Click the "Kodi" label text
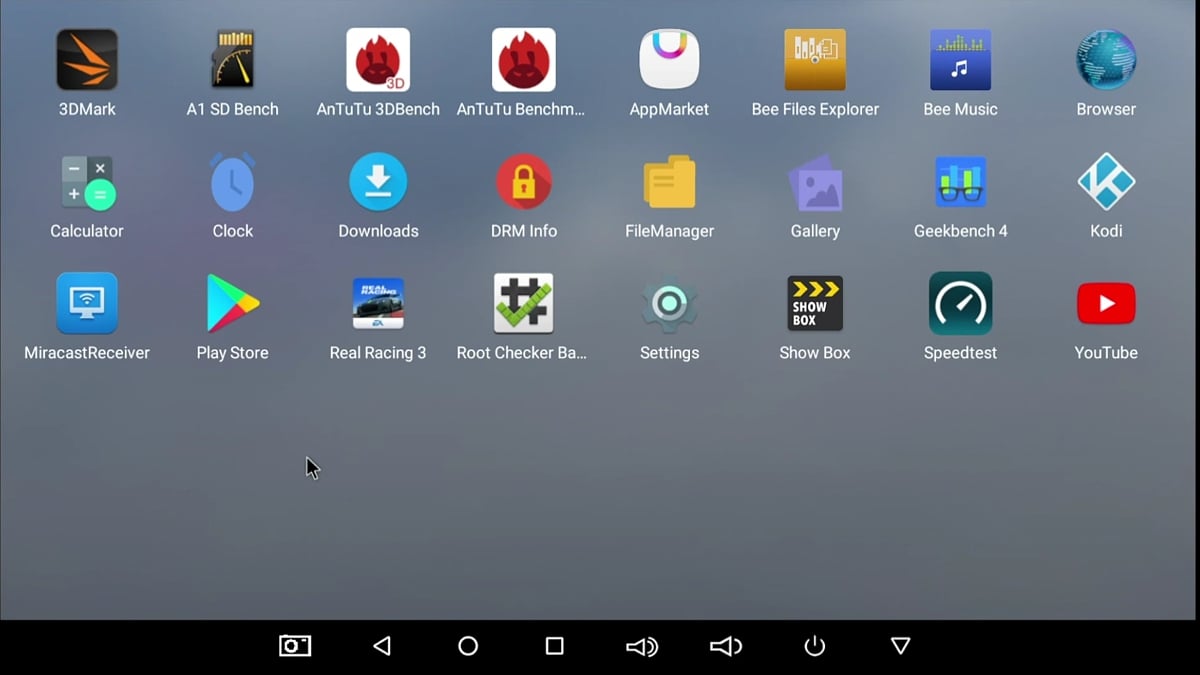The image size is (1200, 675). 1106,231
